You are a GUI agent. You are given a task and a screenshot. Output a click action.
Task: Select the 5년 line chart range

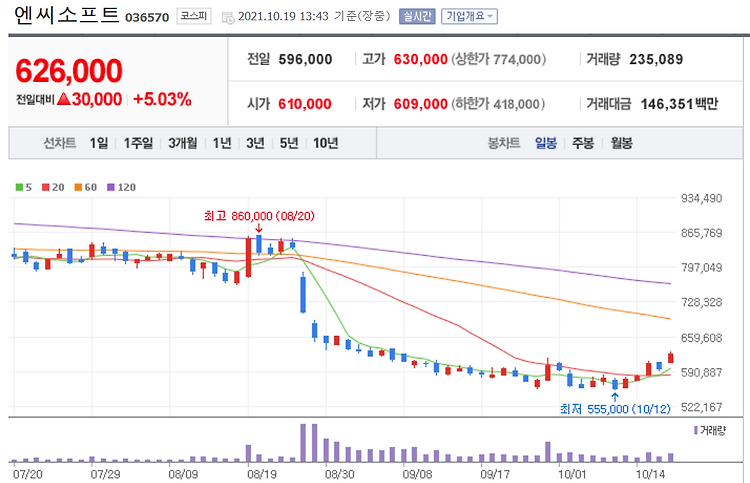tap(289, 143)
